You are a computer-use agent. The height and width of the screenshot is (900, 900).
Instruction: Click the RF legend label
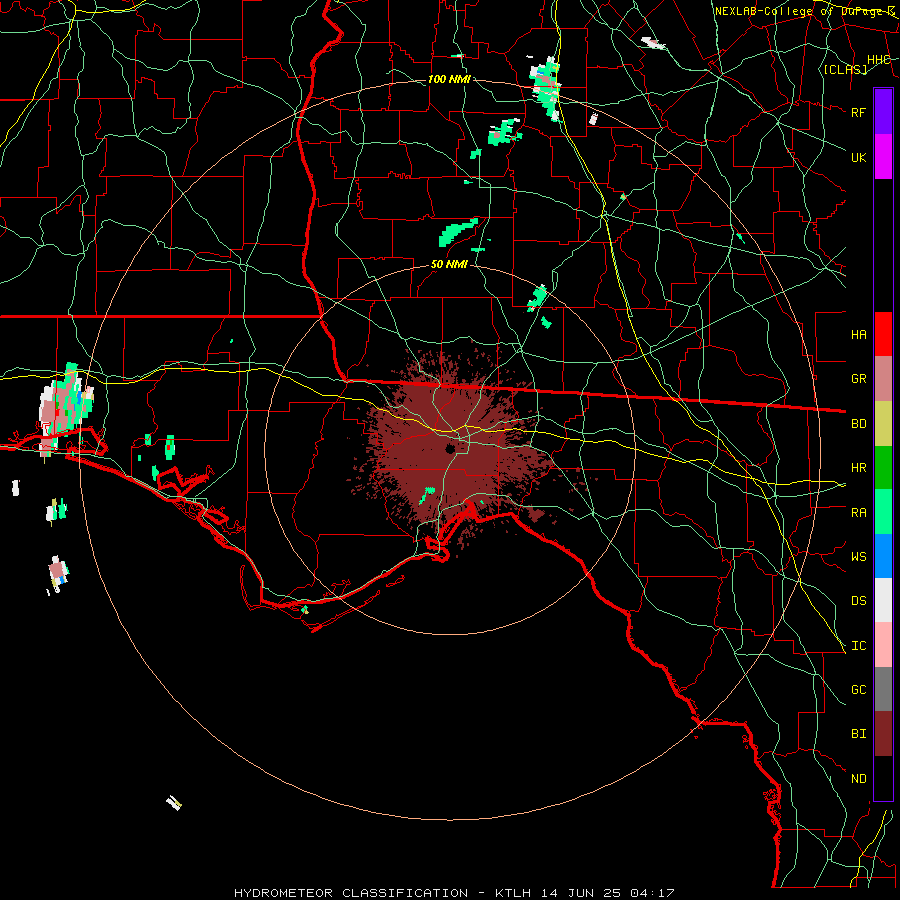[859, 112]
